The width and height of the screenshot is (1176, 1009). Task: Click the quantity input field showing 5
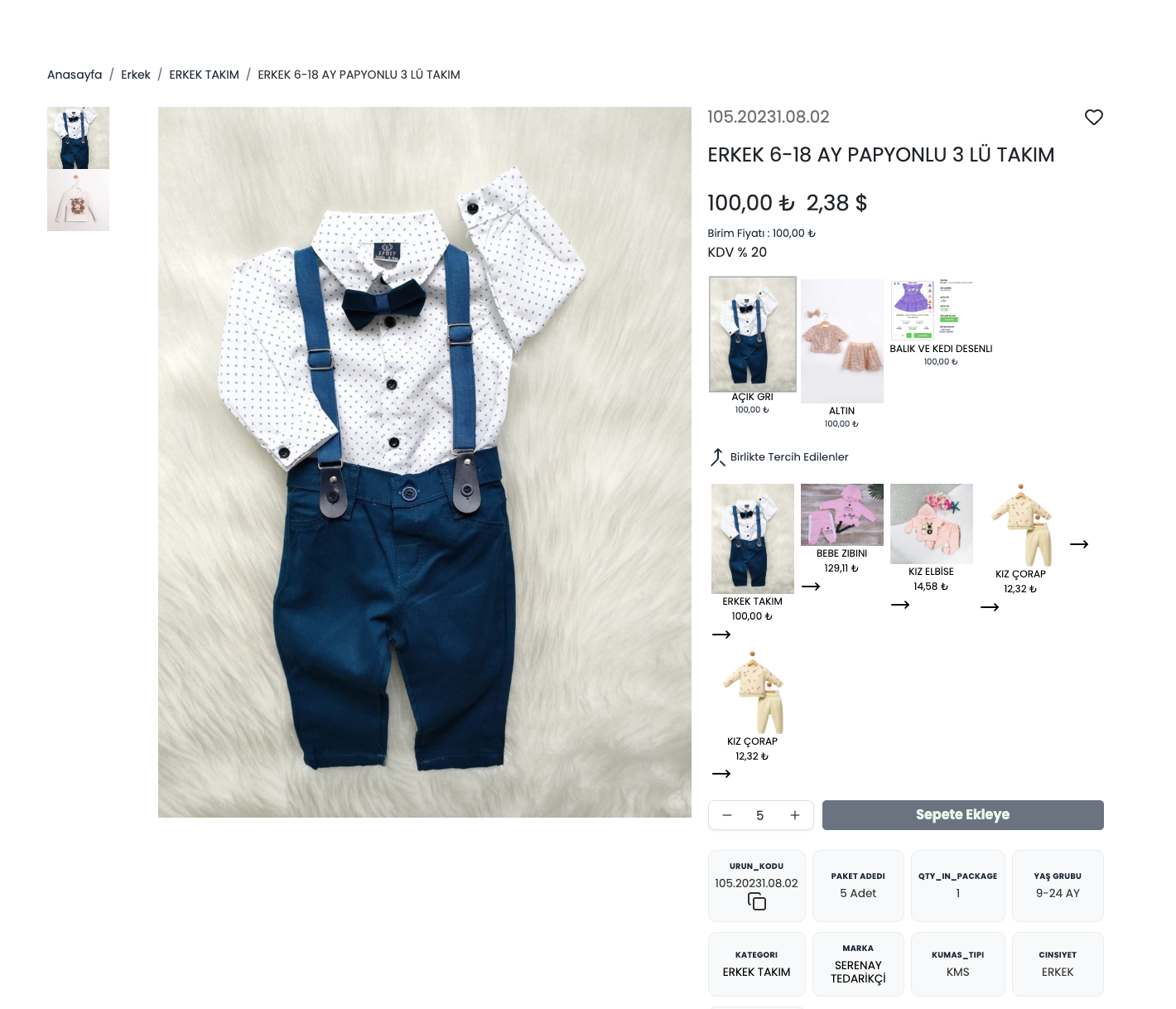click(759, 815)
